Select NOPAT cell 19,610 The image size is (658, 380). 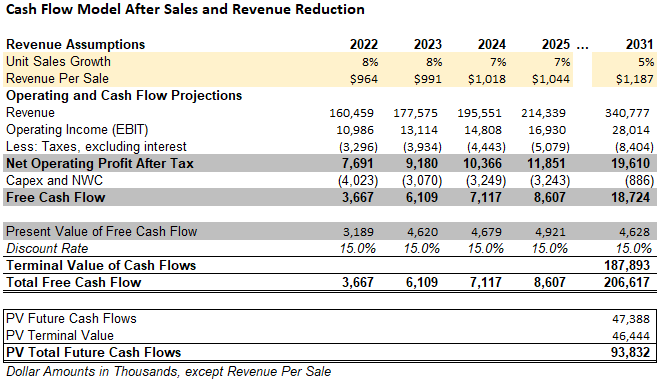click(630, 164)
